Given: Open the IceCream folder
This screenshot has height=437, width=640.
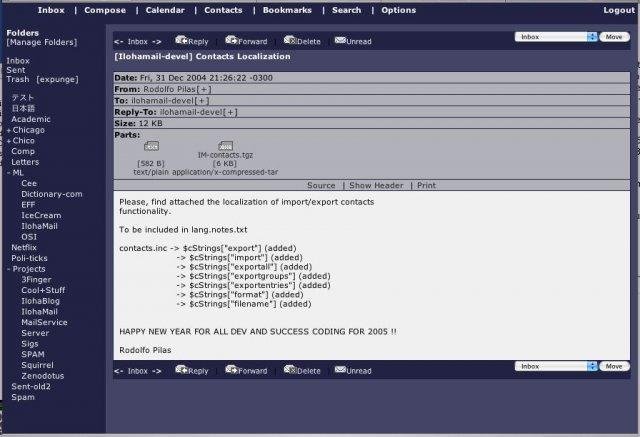Looking at the screenshot, I should coord(41,215).
